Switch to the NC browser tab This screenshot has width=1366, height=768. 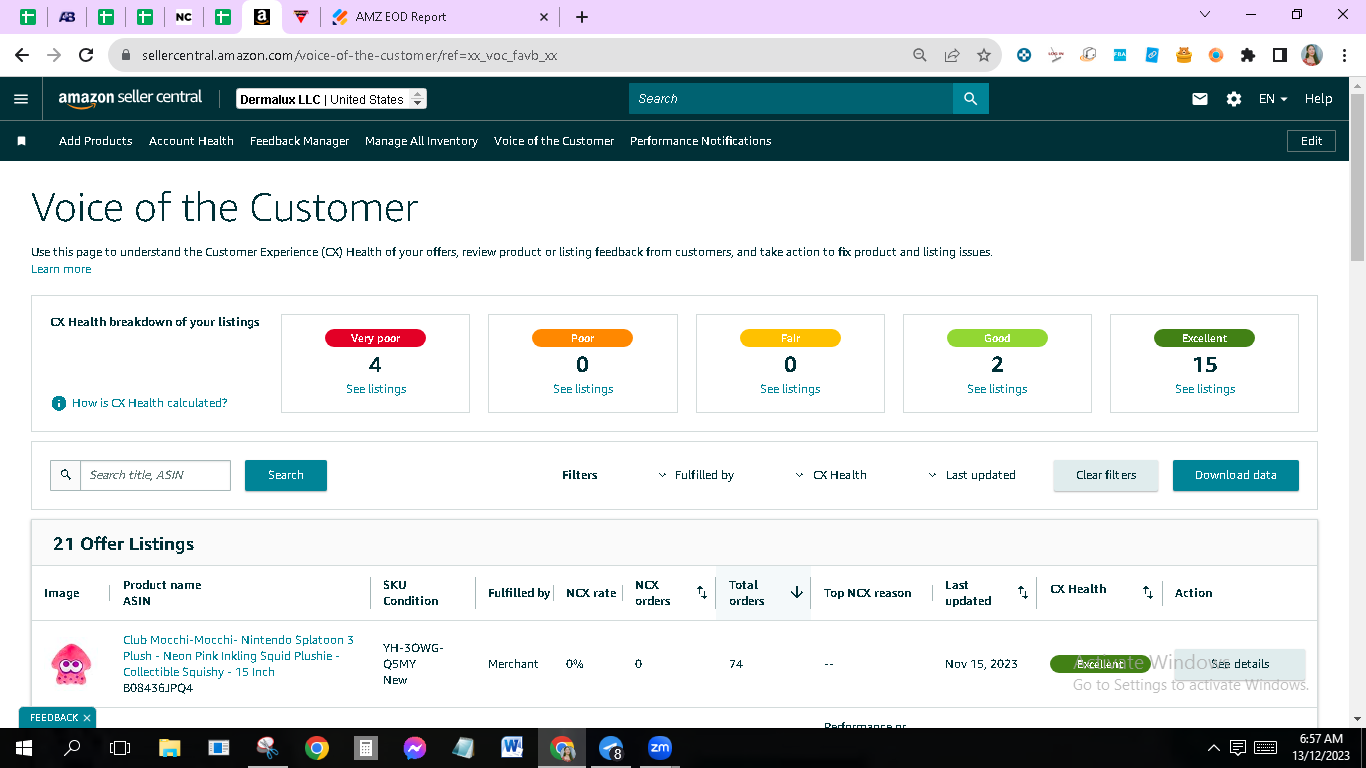(183, 17)
